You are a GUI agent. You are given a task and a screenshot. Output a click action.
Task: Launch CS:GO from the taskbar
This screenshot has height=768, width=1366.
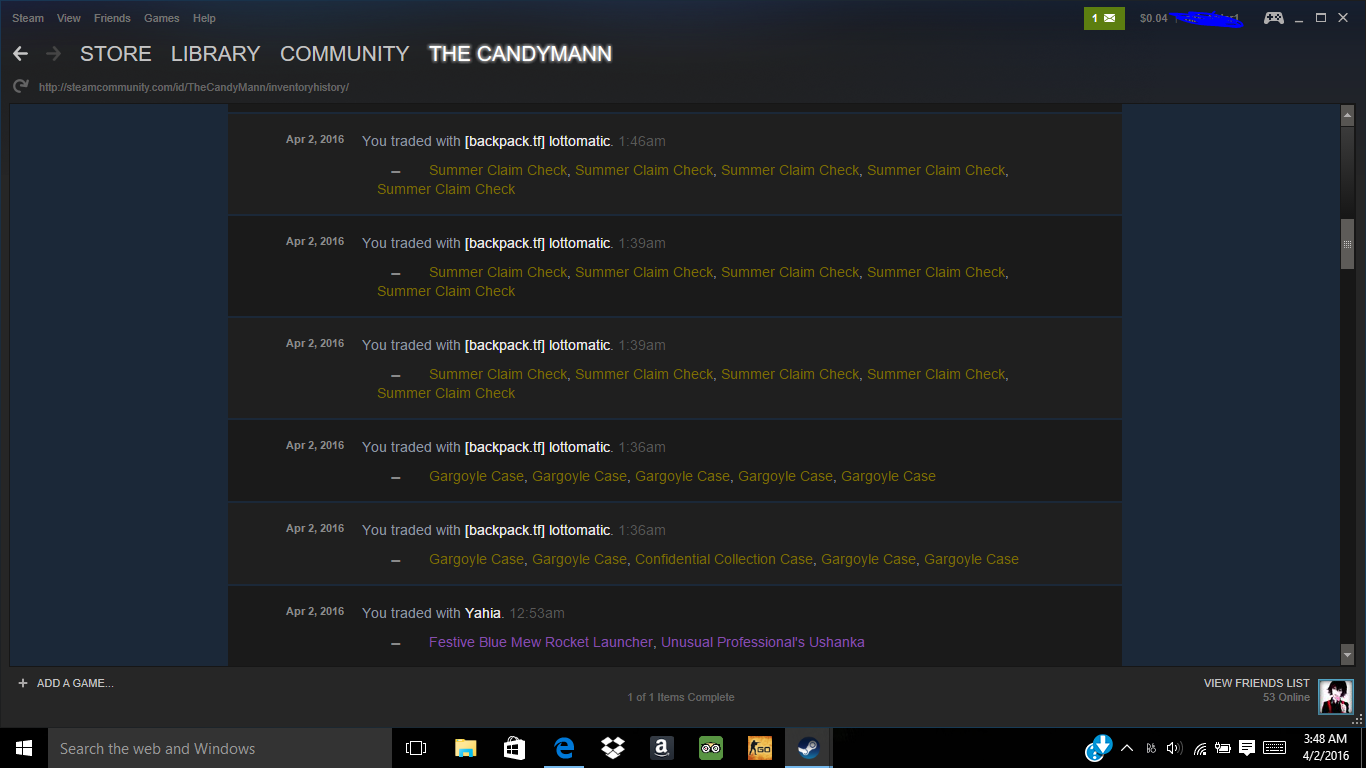pos(760,748)
